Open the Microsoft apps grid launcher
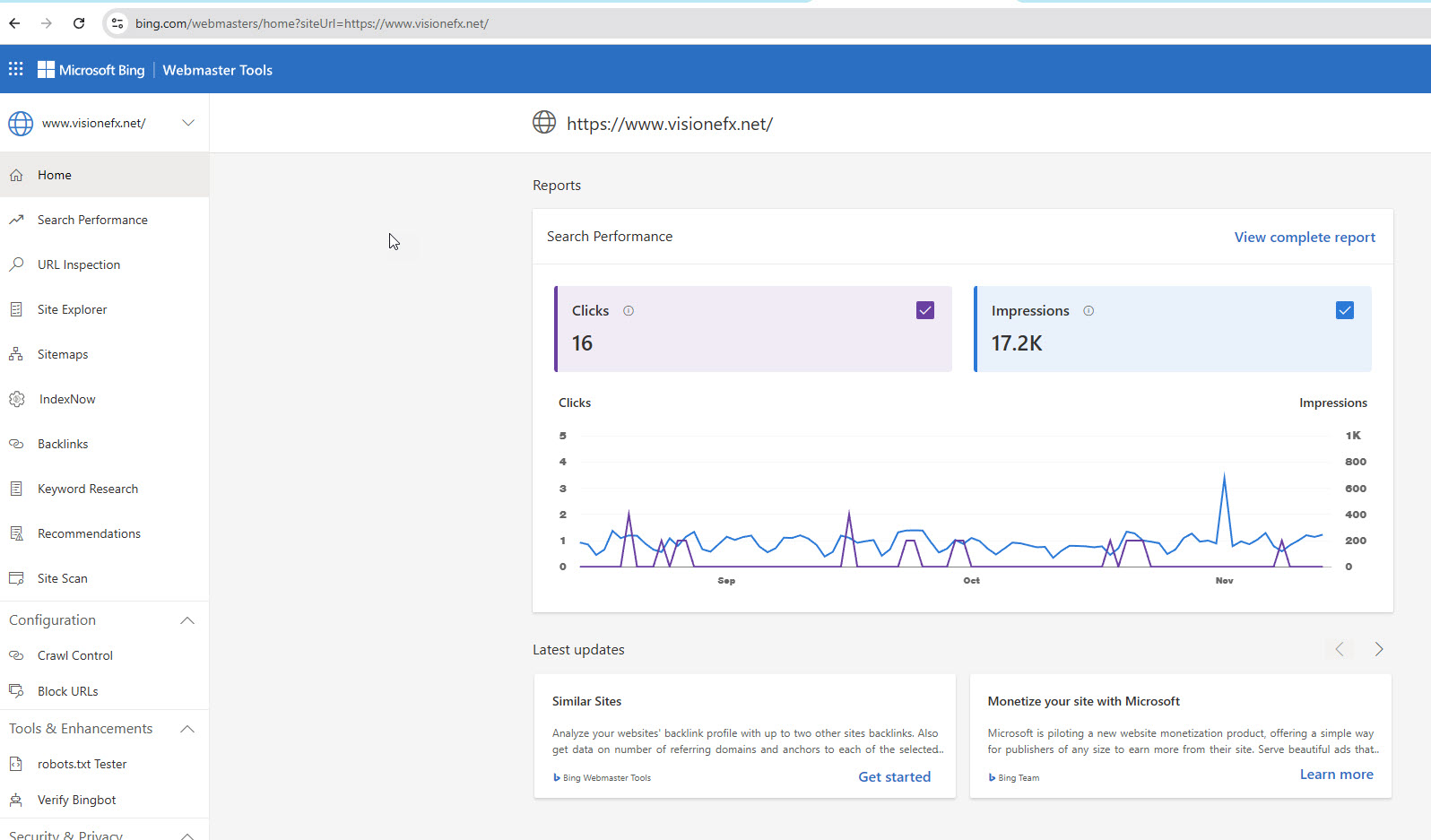Screen dimensions: 1431x840 click(x=16, y=69)
